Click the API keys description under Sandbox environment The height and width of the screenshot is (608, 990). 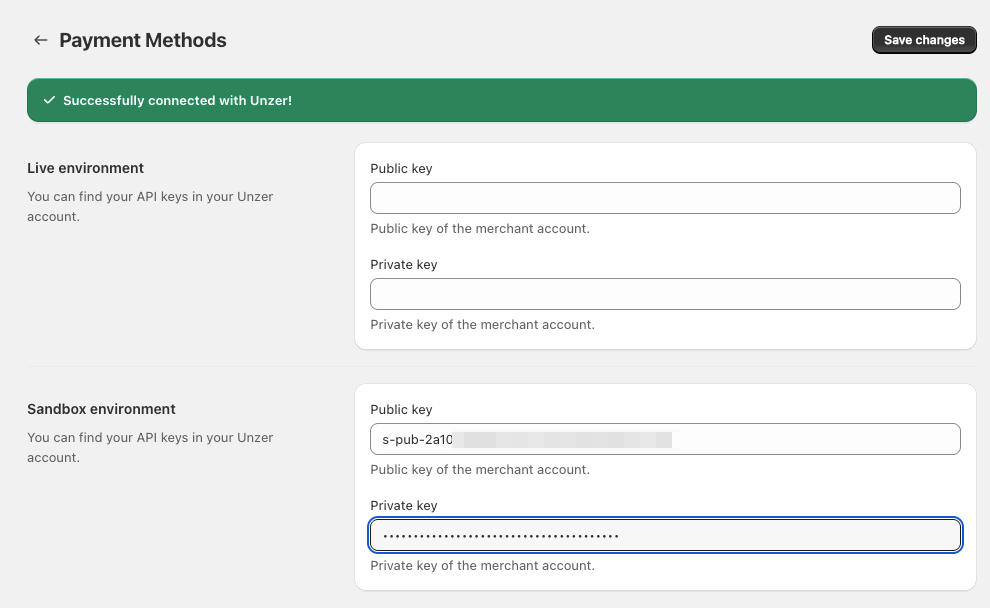(150, 447)
